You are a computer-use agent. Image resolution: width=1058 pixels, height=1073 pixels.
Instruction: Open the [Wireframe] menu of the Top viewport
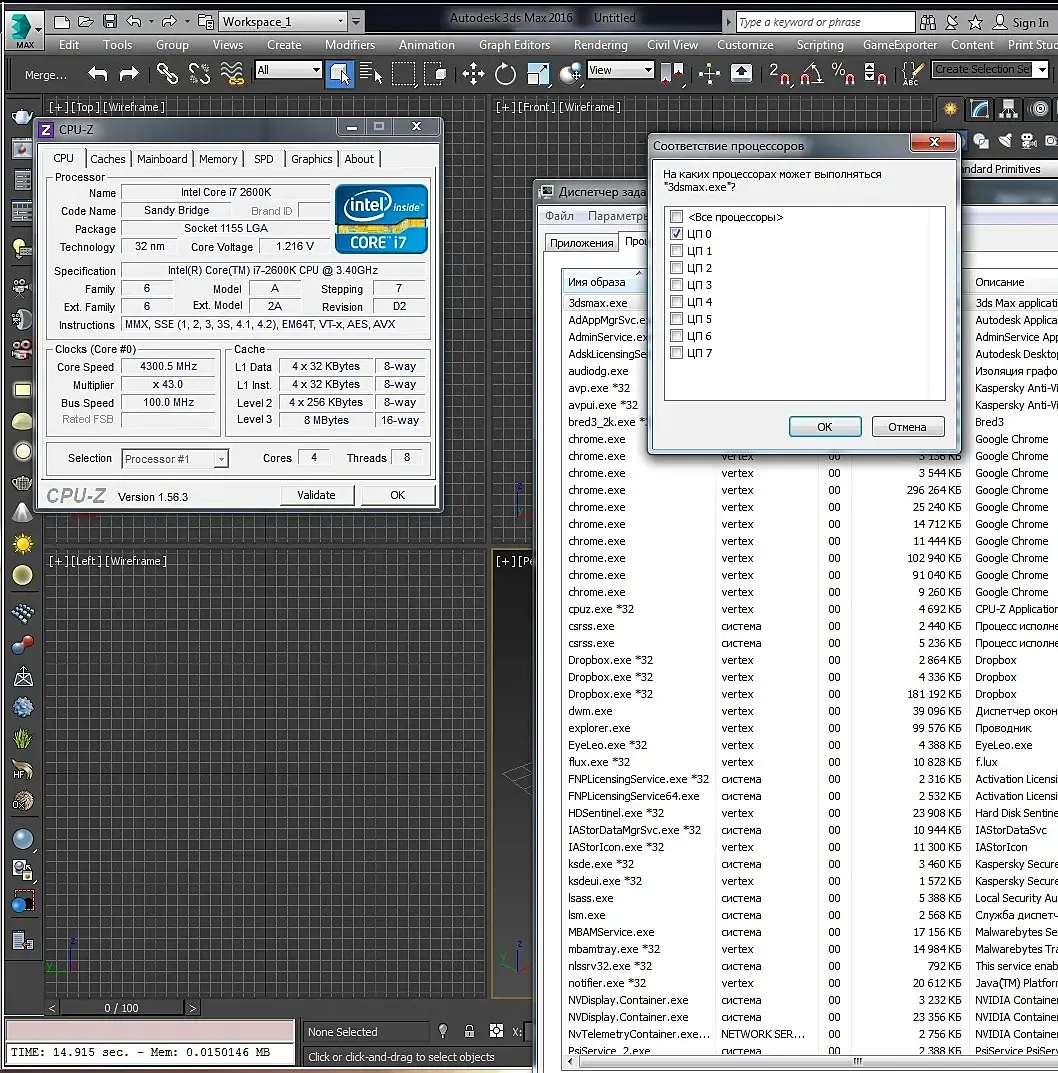click(134, 107)
